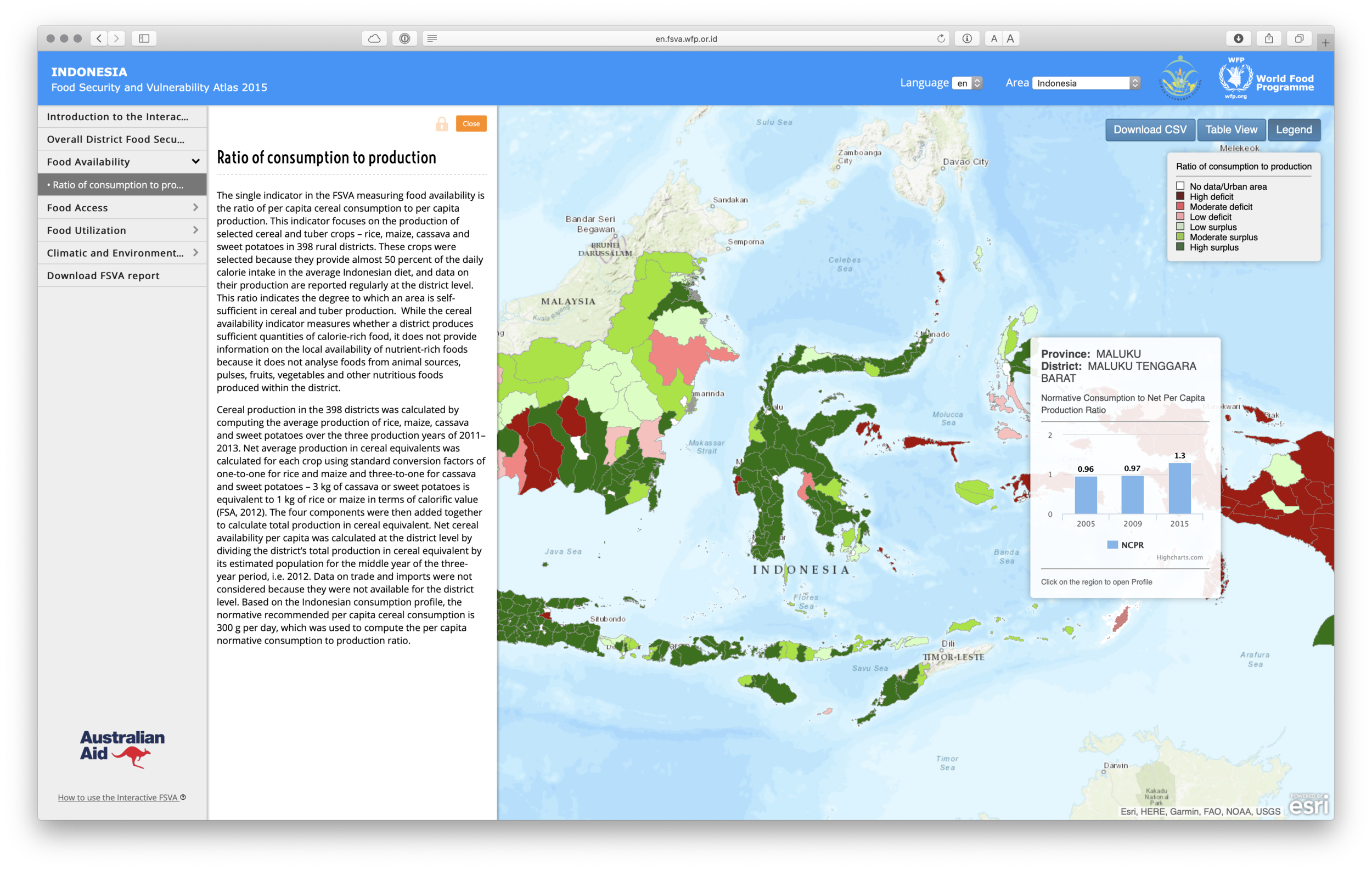Click the Darwin city label on map
Image resolution: width=1372 pixels, height=870 pixels.
(1116, 765)
